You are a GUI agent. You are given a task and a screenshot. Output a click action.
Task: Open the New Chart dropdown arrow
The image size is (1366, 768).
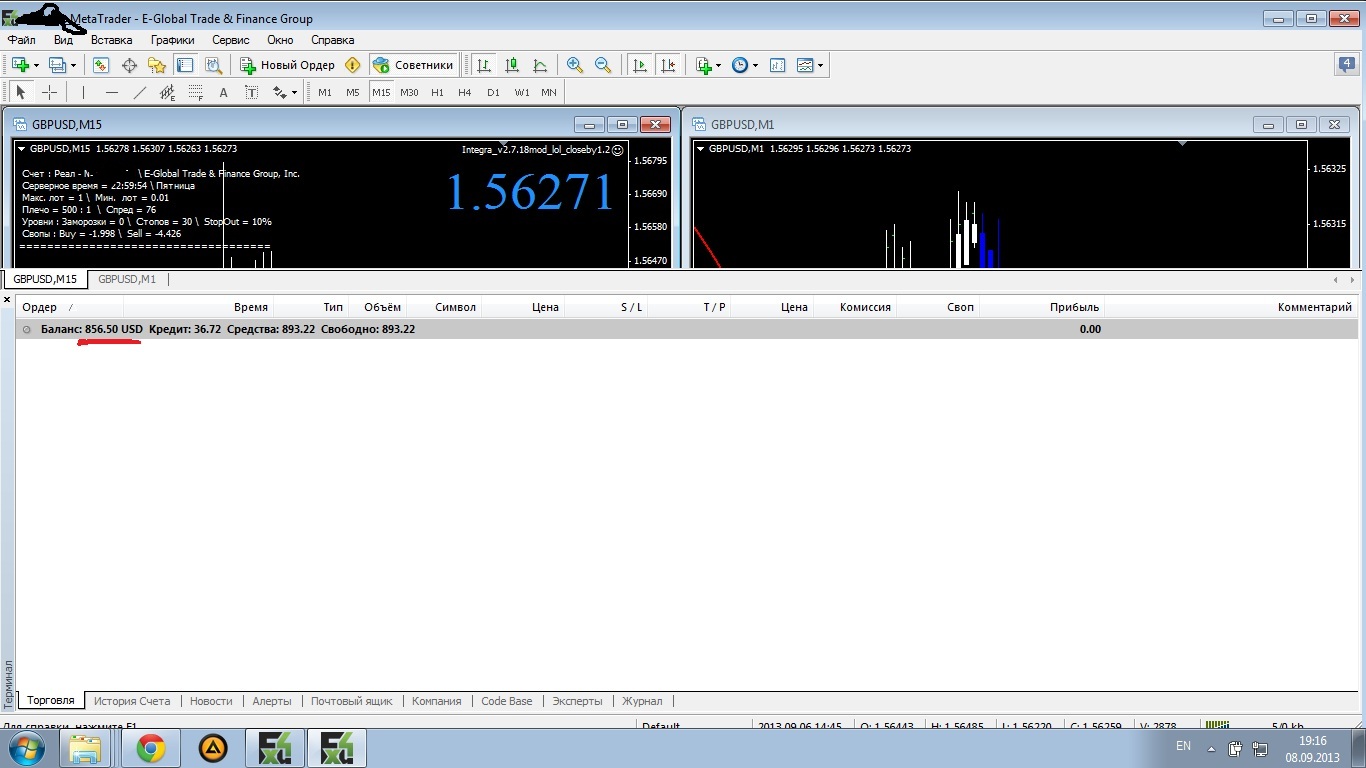pos(36,65)
